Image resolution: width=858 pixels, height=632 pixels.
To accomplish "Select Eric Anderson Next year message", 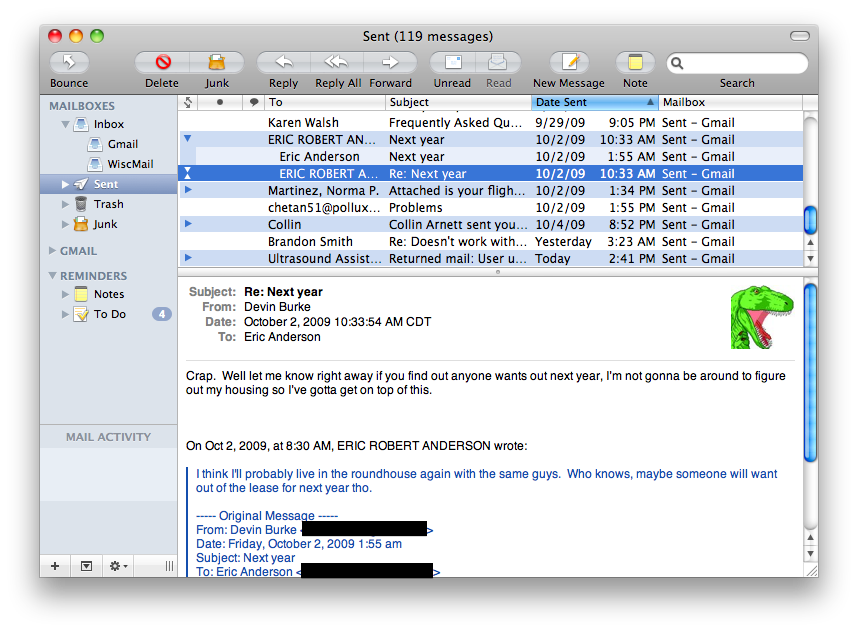I will tap(491, 156).
